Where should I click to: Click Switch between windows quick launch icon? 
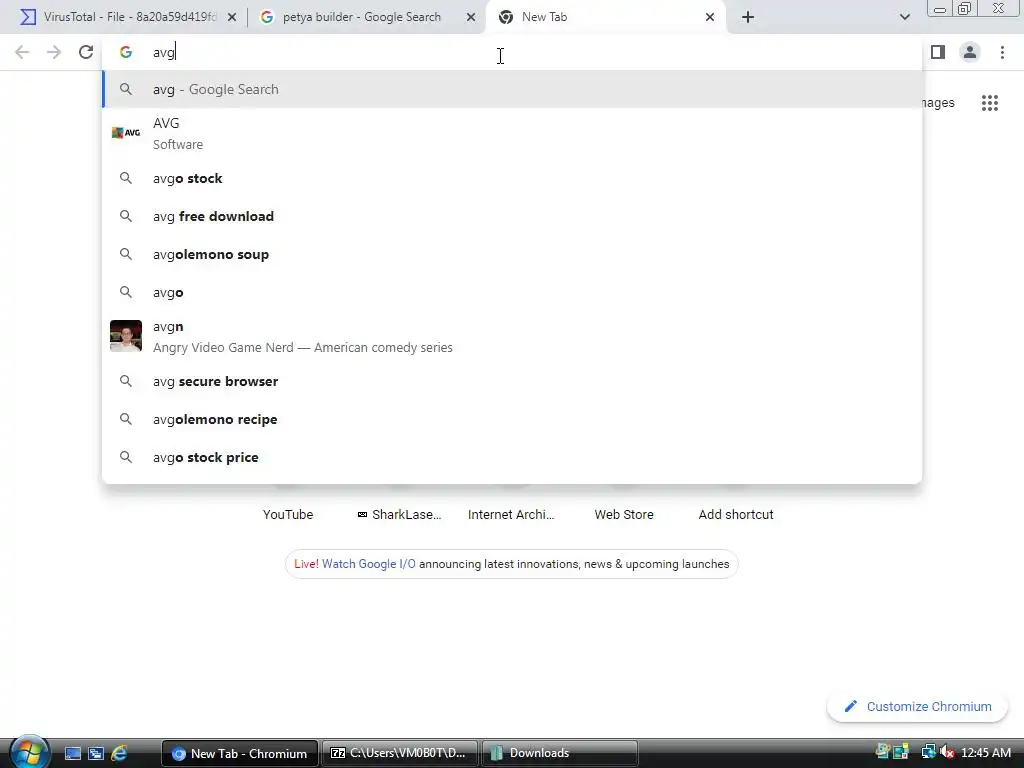tap(96, 753)
